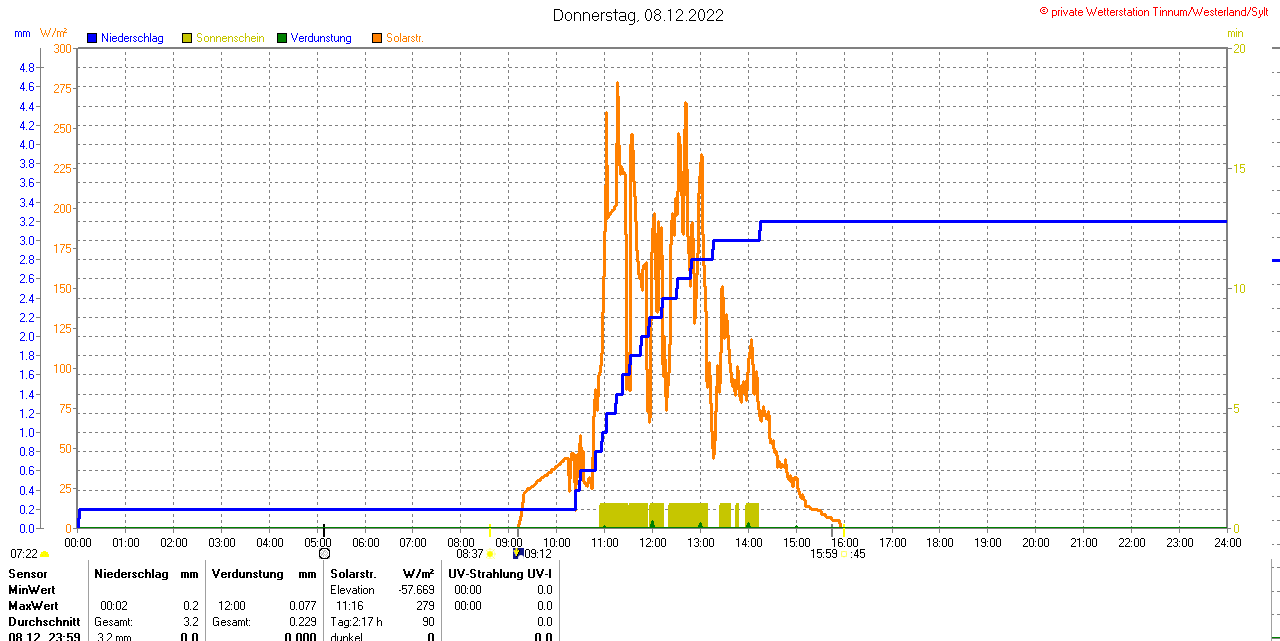Click the Niederschlag legend label
The image size is (1280, 641).
coord(132,38)
